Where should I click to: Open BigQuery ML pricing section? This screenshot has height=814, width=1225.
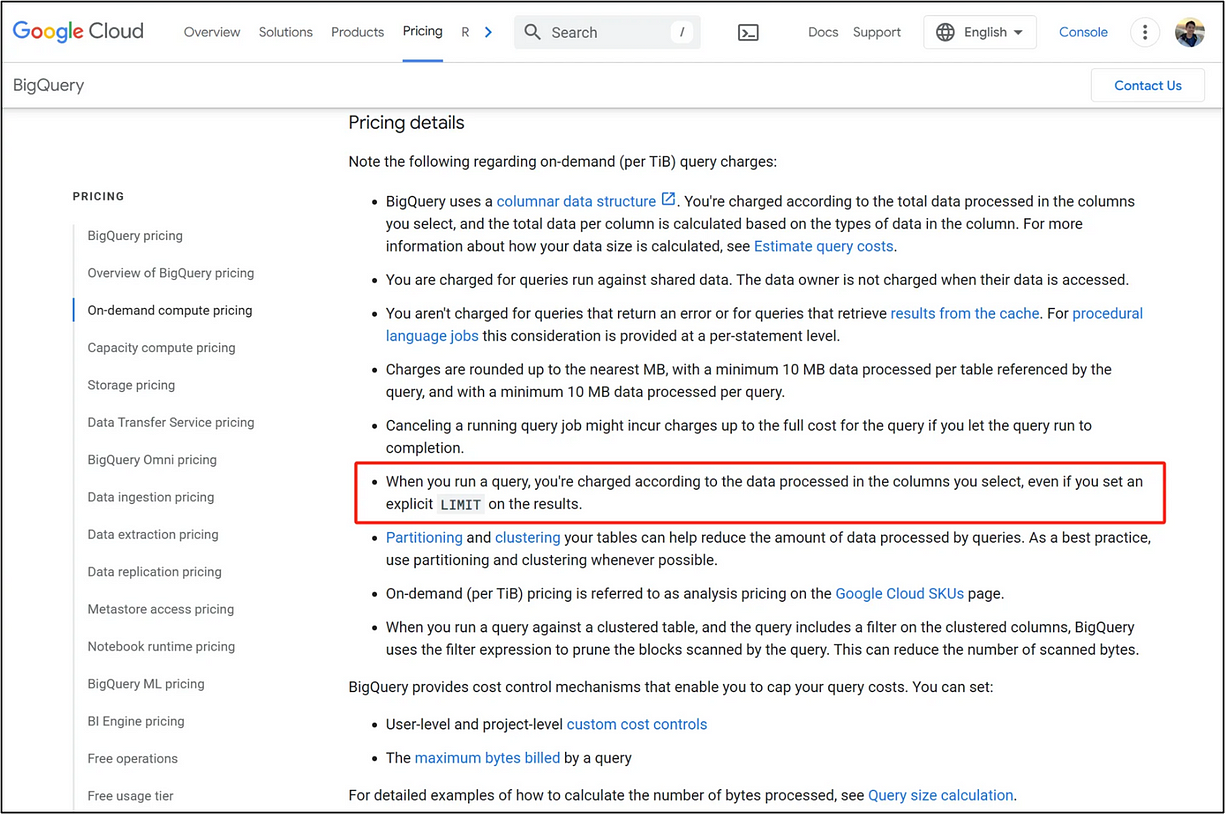[146, 684]
